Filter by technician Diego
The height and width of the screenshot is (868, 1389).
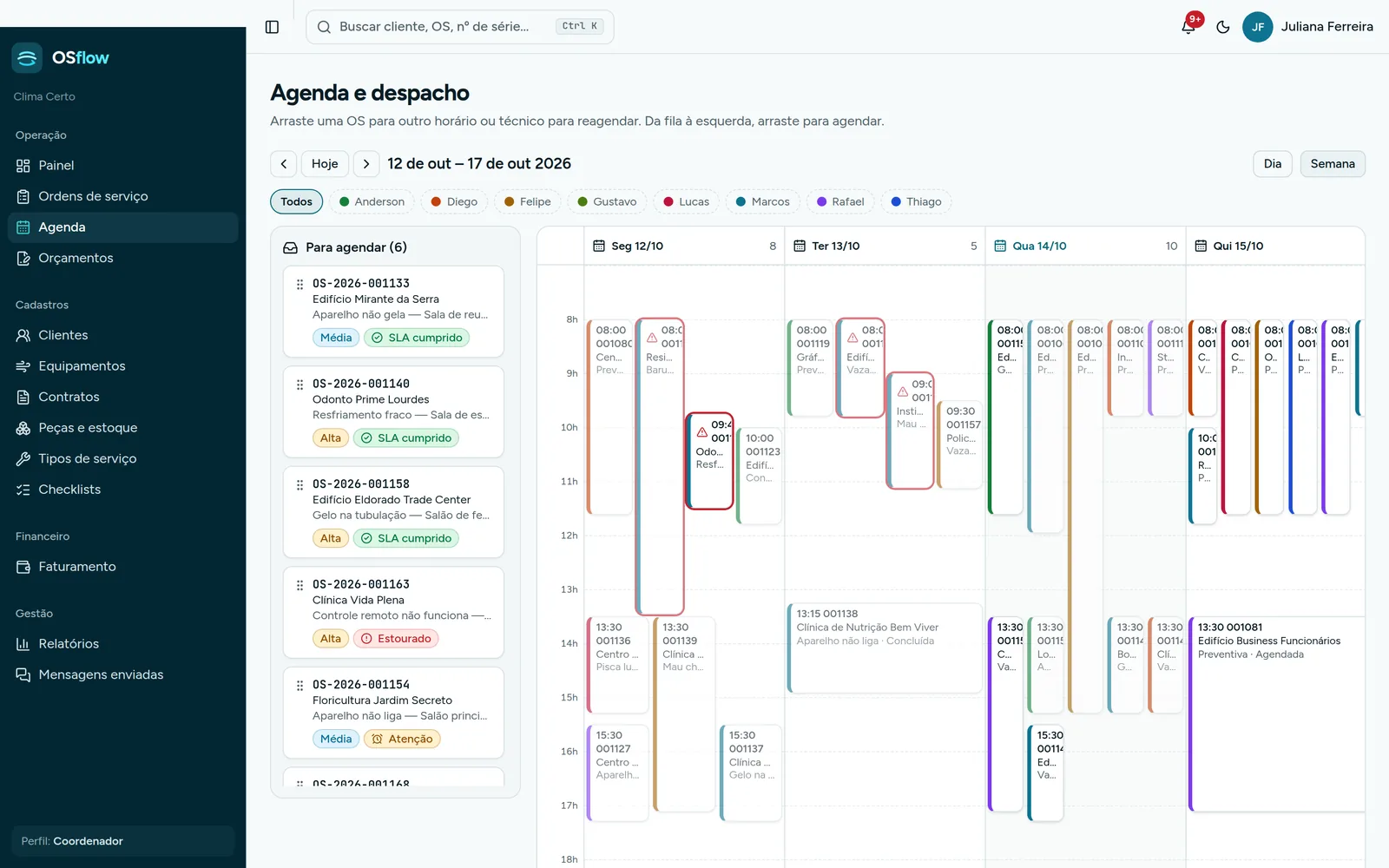tap(455, 201)
